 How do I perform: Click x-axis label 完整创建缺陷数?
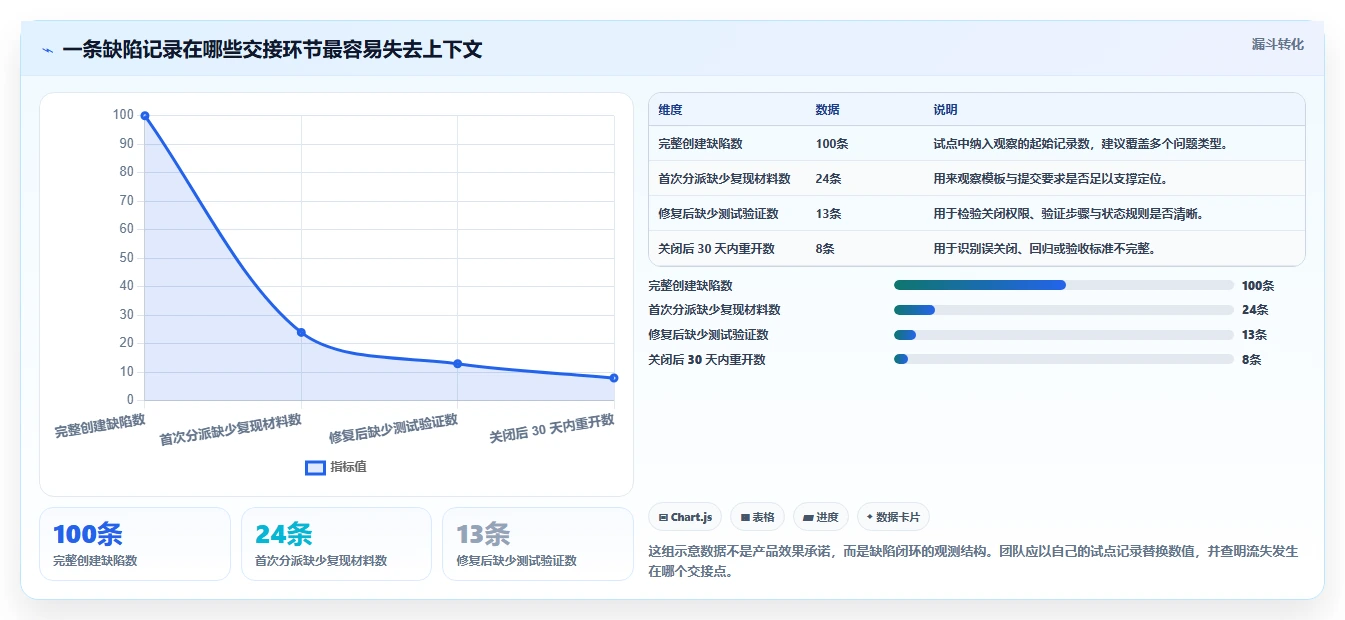tap(100, 425)
